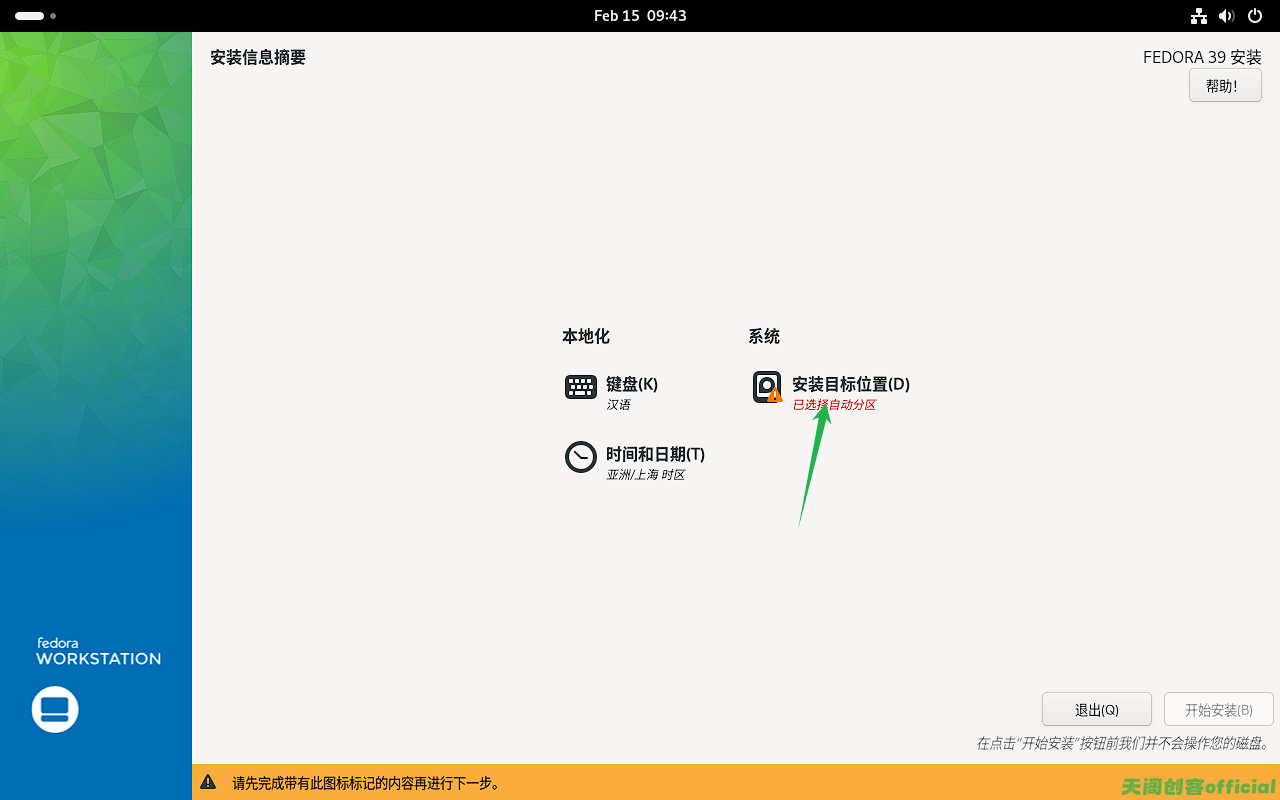1280x800 pixels.
Task: Open 安装目标位置(D) settings
Action: pos(851,384)
